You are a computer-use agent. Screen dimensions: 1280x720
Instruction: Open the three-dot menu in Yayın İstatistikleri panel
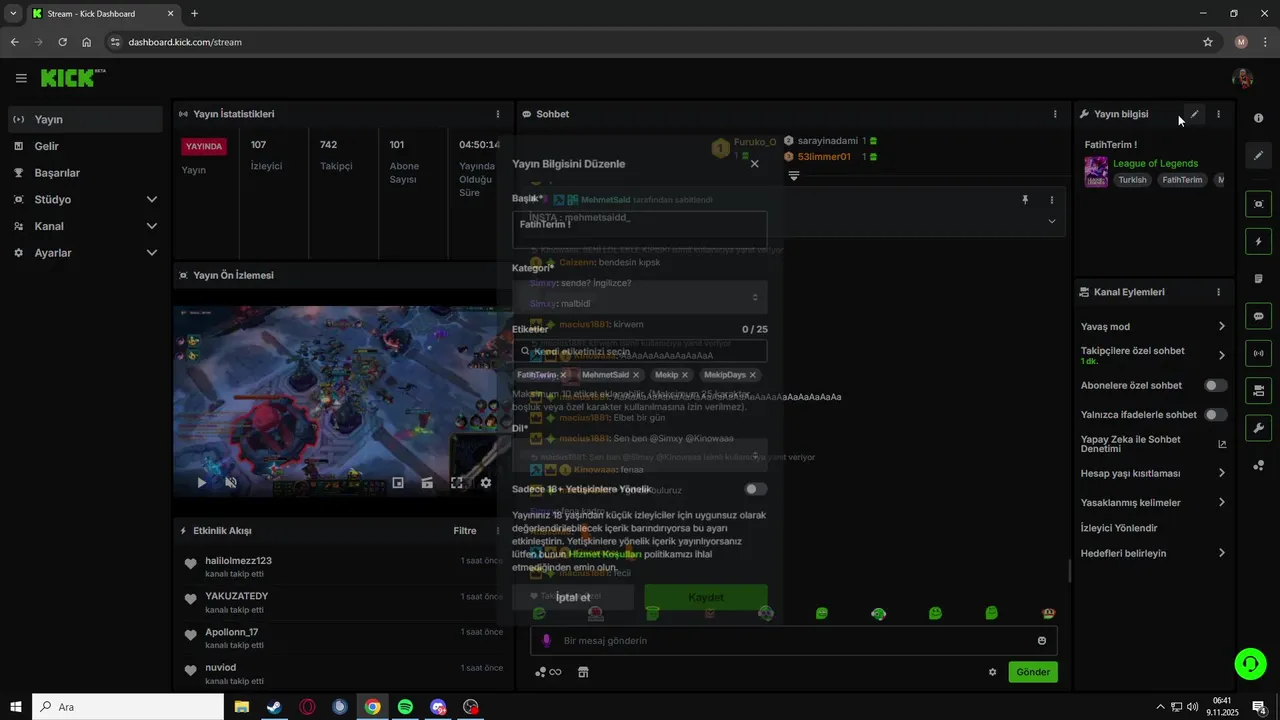click(498, 114)
